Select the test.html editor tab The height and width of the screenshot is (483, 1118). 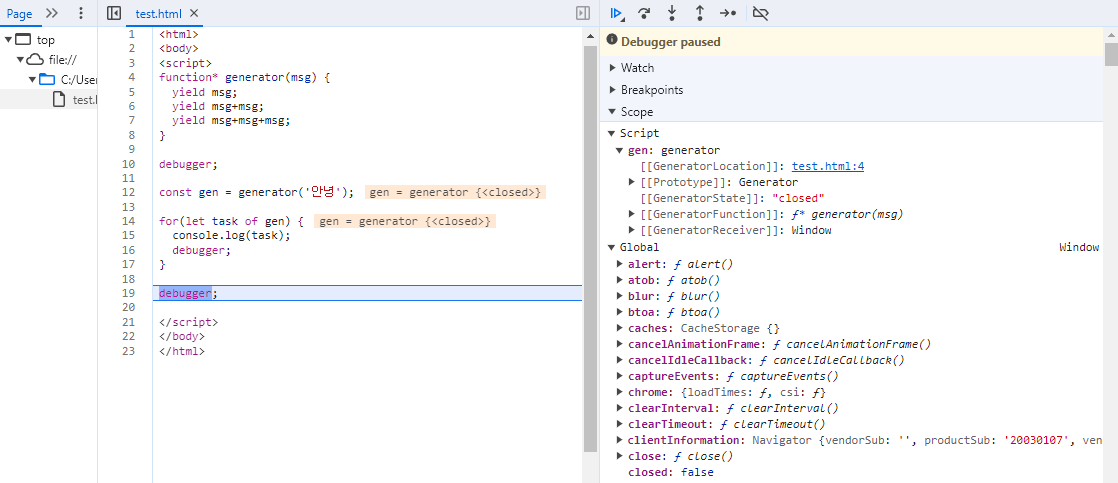(159, 13)
